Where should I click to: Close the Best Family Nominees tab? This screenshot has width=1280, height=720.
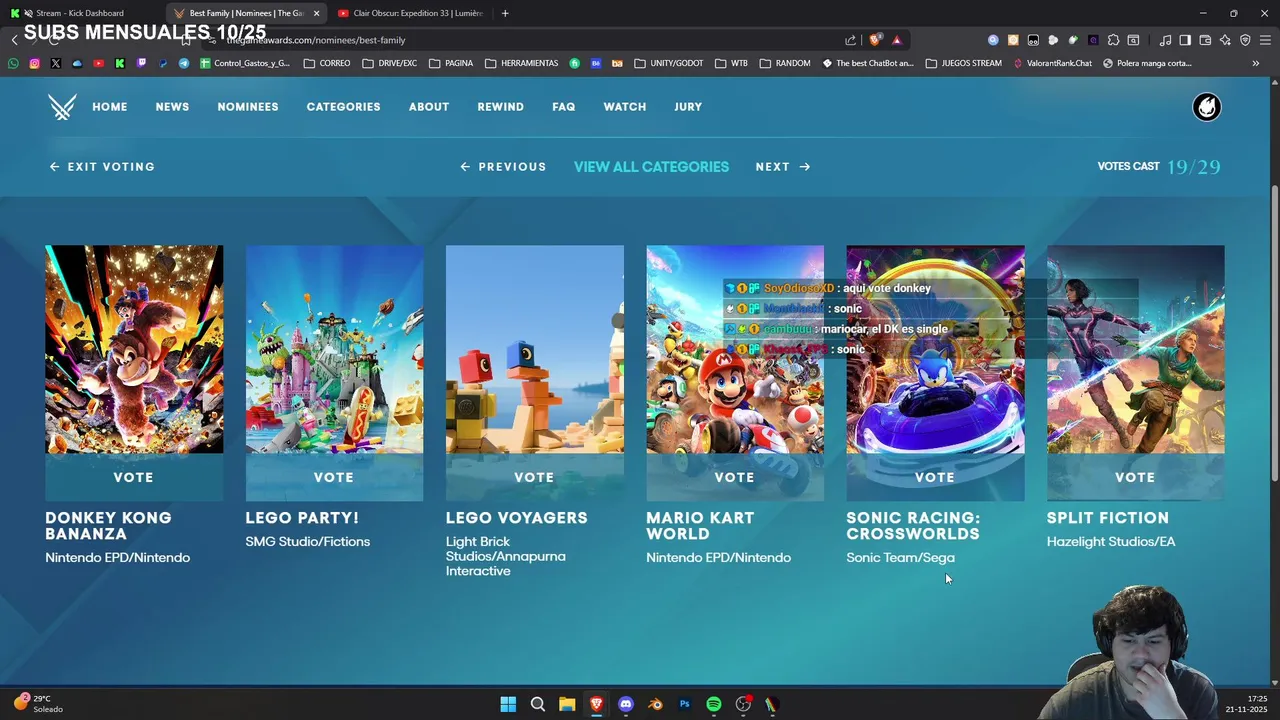(316, 13)
